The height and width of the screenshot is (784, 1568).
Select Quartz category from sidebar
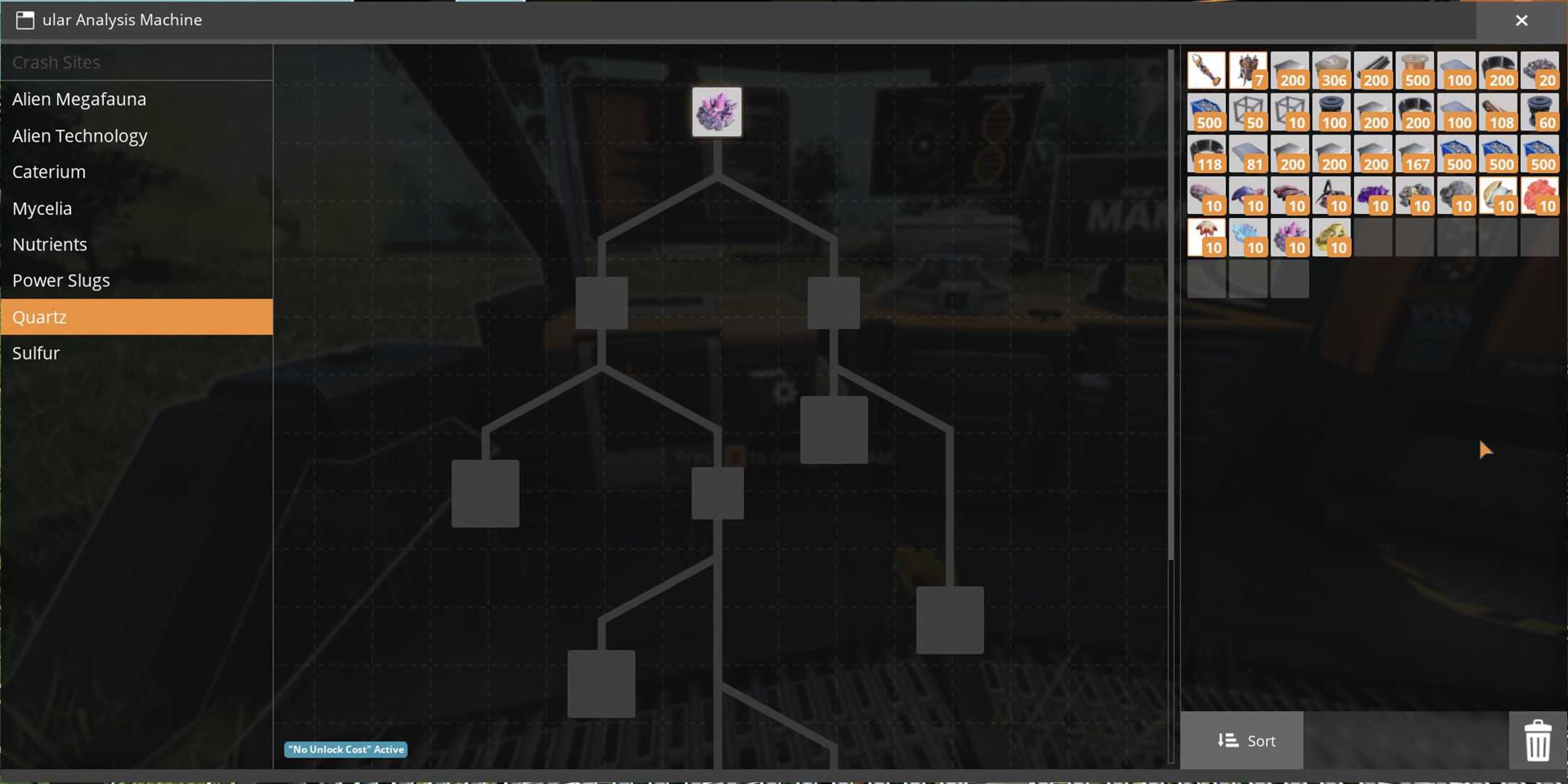click(x=137, y=317)
